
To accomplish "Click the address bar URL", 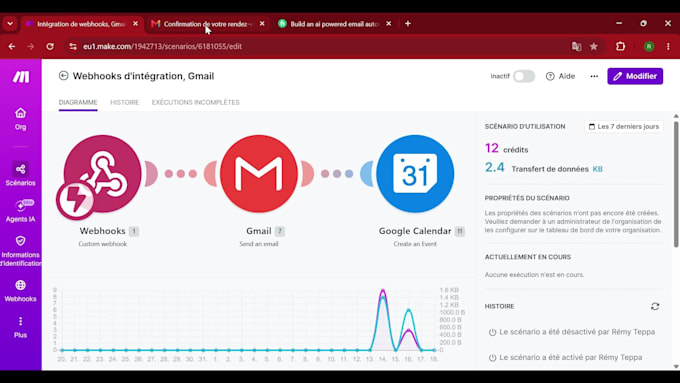I will click(x=163, y=46).
